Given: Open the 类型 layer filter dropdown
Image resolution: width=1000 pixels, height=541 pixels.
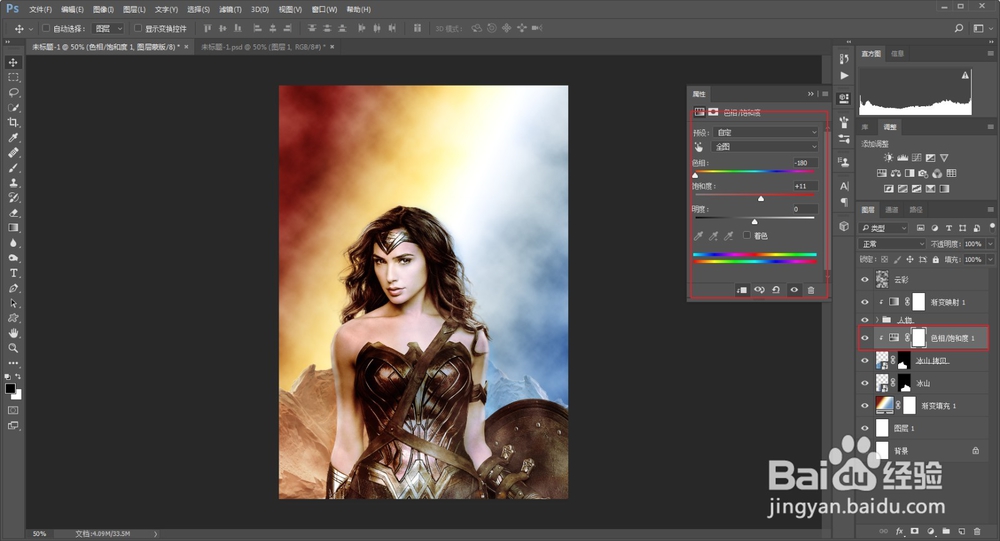Looking at the screenshot, I should tap(883, 228).
